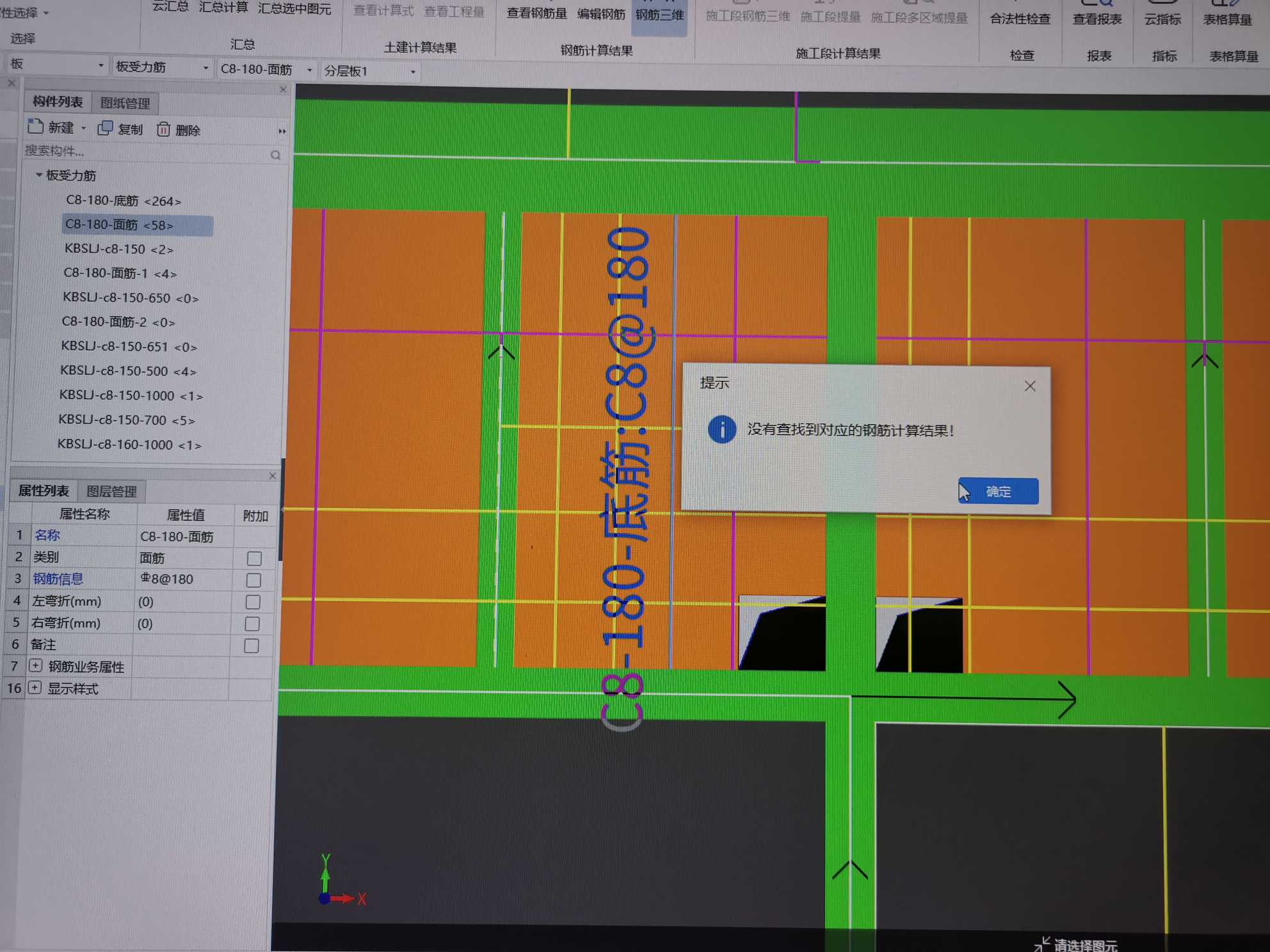Toggle 附加 checkbox for 钢筋信息 row
1270x952 pixels.
coord(253,580)
